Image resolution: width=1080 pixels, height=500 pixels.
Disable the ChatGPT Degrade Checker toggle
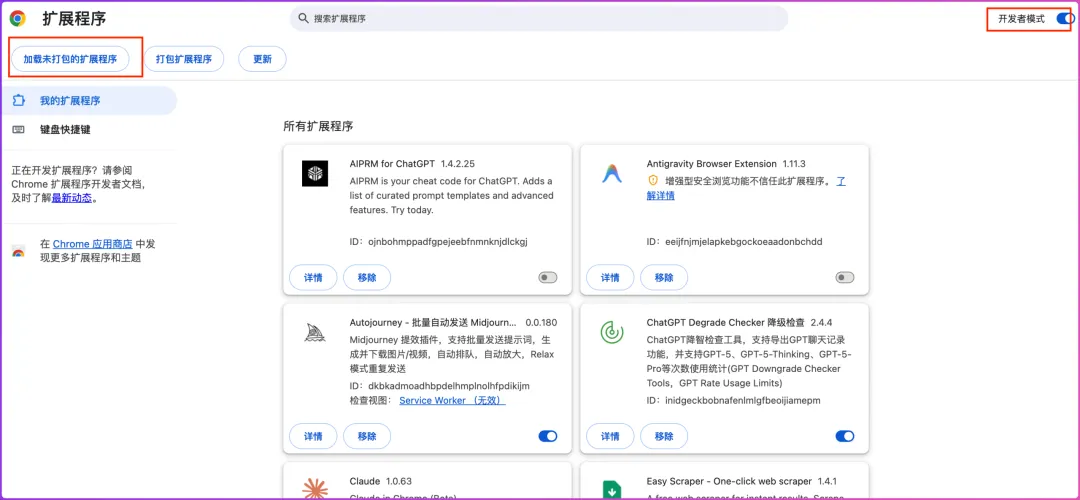[x=844, y=436]
